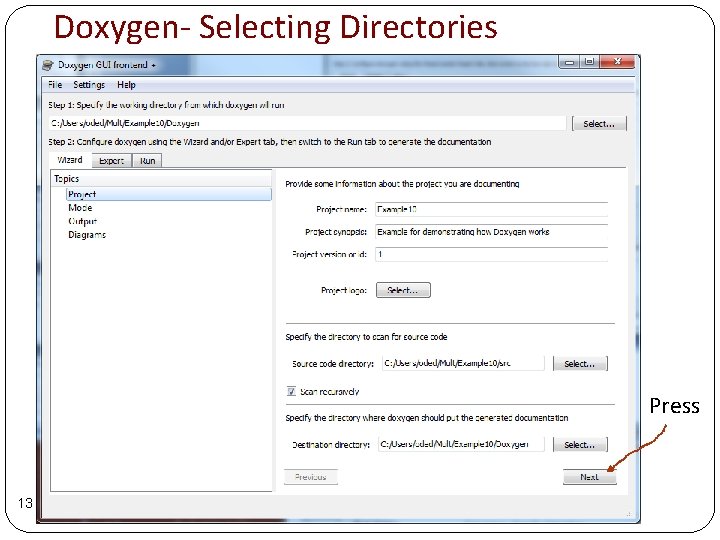Image resolution: width=720 pixels, height=540 pixels.
Task: Click the Destination directory field
Action: (461, 444)
